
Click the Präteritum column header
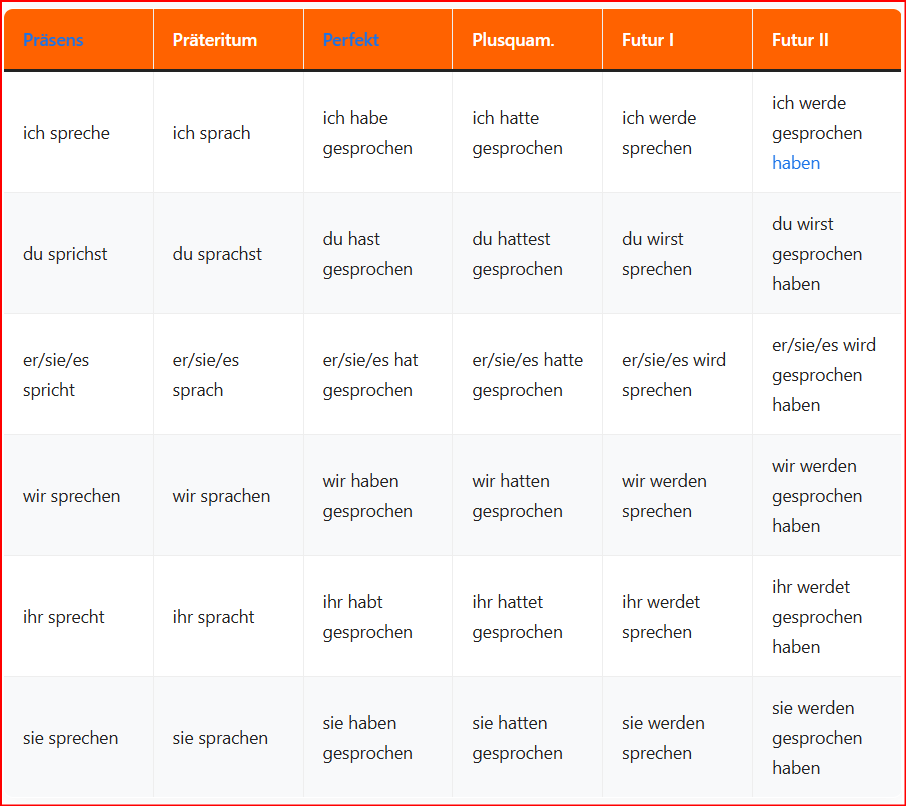[215, 40]
